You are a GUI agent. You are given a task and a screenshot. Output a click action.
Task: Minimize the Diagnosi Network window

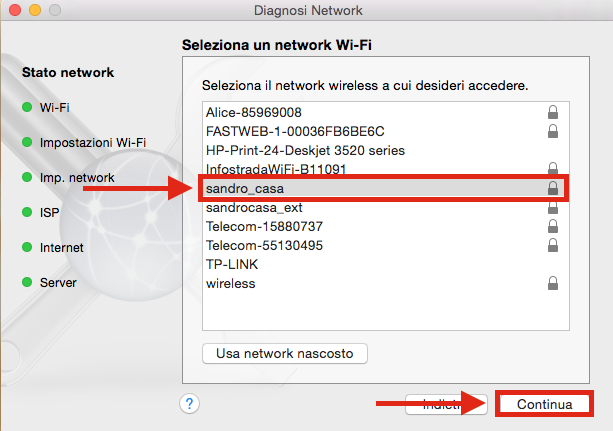click(35, 10)
